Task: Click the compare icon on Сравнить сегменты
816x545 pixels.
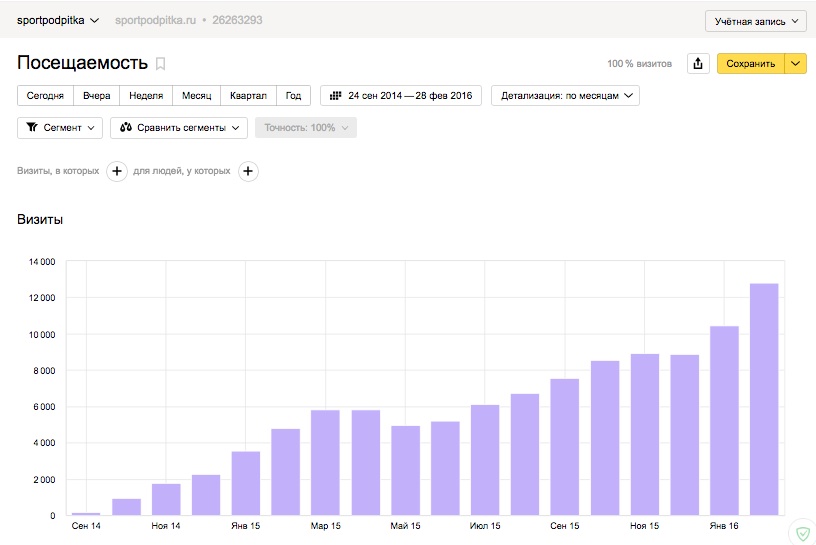Action: 125,128
